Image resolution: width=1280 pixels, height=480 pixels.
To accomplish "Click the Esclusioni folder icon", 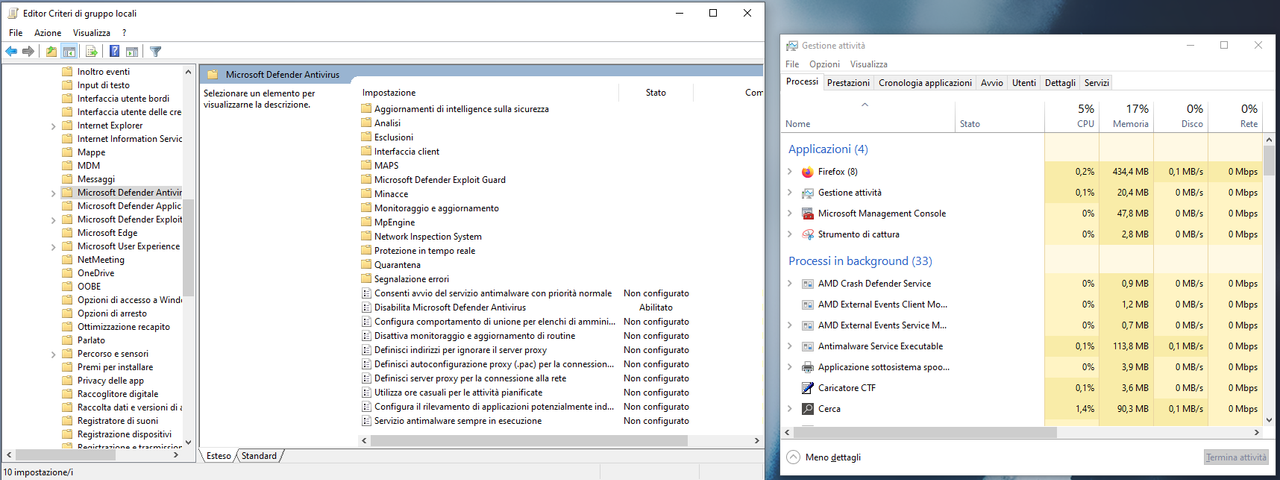I will pos(366,137).
